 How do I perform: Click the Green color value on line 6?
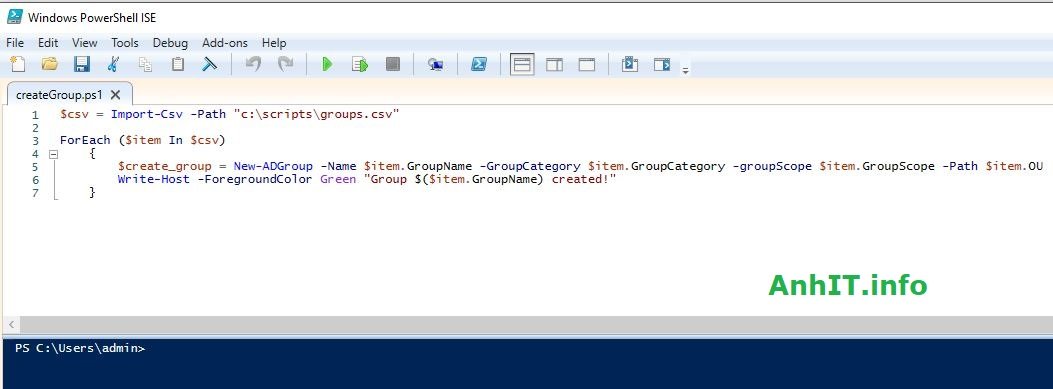[x=338, y=179]
